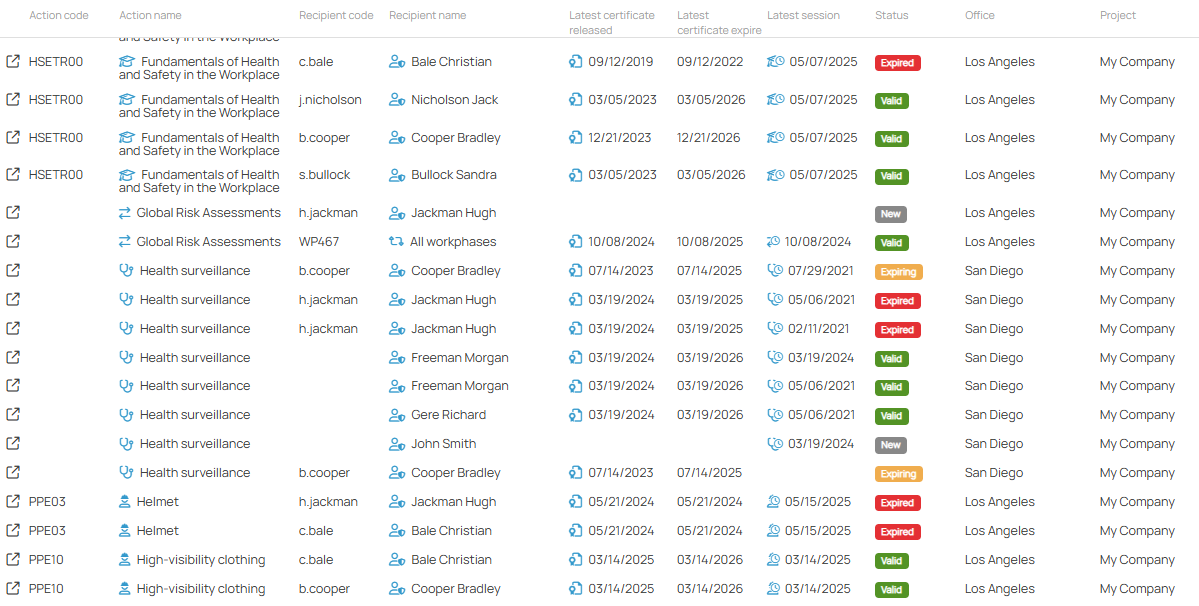1199x606 pixels.
Task: Open record icon in Gere Richard row
Action: (12, 414)
